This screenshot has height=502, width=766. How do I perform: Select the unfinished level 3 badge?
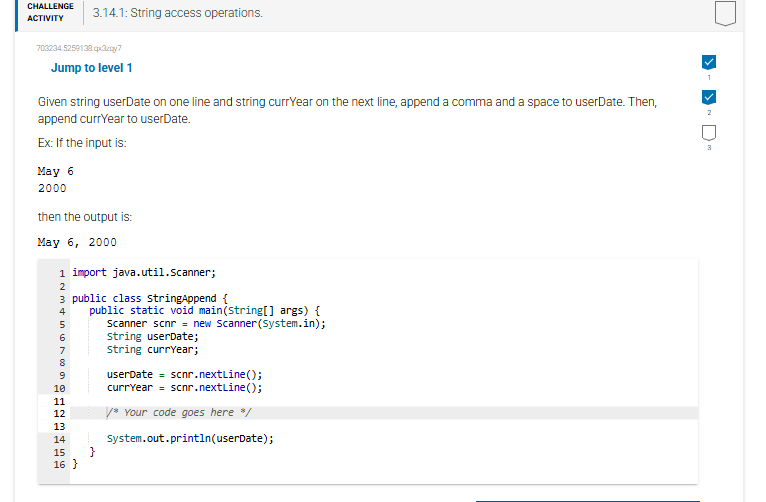coord(709,132)
